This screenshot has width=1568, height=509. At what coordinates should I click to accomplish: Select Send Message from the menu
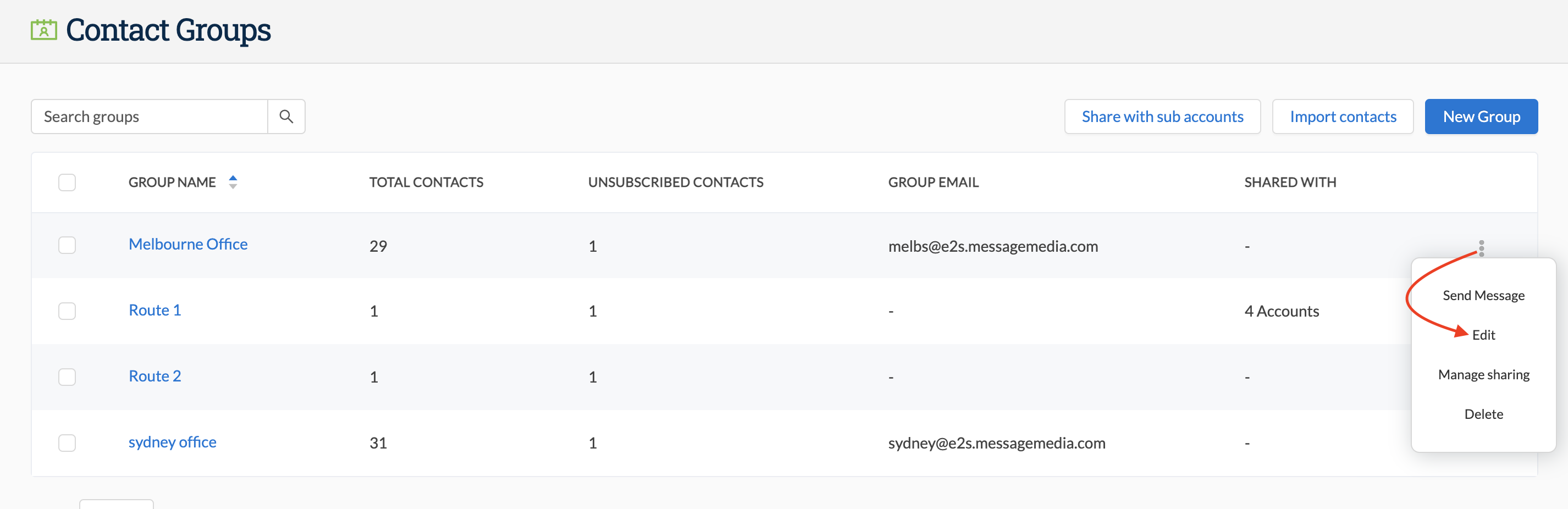point(1483,295)
